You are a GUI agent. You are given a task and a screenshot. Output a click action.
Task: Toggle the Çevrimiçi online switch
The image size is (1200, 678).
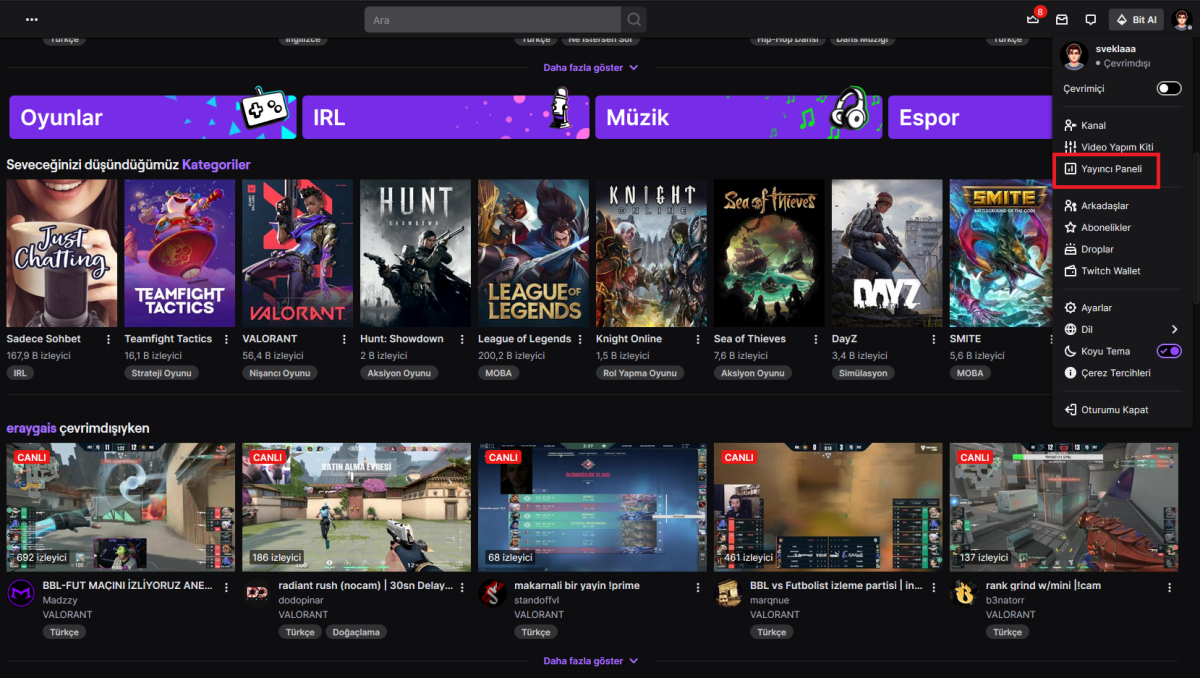tap(1168, 89)
